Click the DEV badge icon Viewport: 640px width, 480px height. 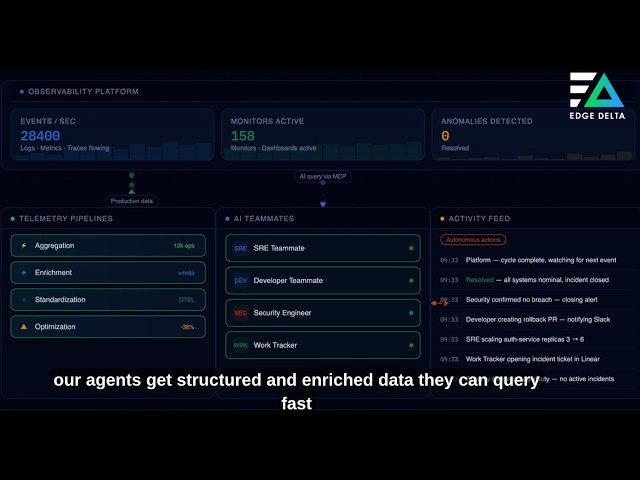pyautogui.click(x=240, y=280)
